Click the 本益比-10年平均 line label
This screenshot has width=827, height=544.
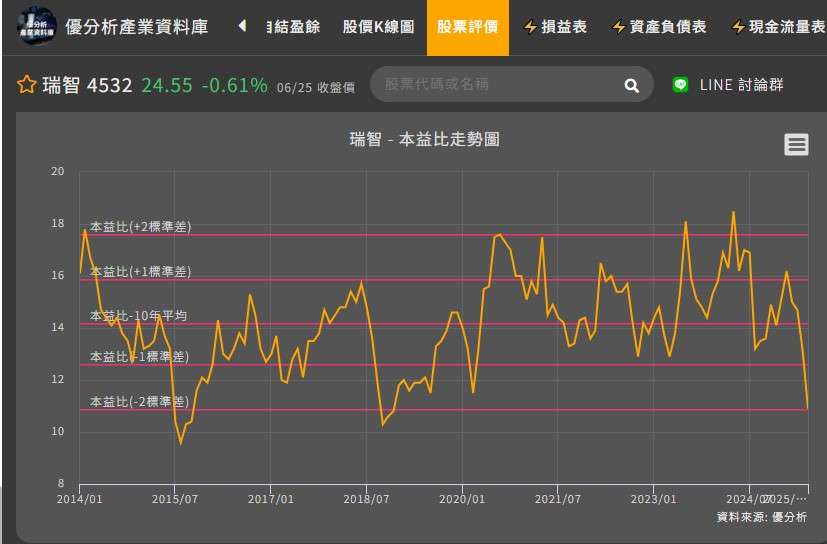(x=138, y=316)
